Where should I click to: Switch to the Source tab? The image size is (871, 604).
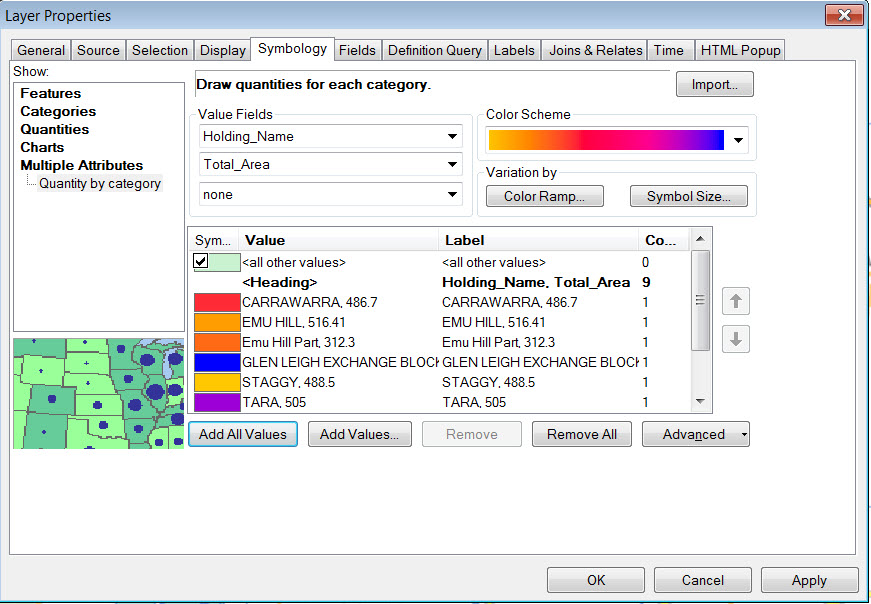[x=98, y=50]
